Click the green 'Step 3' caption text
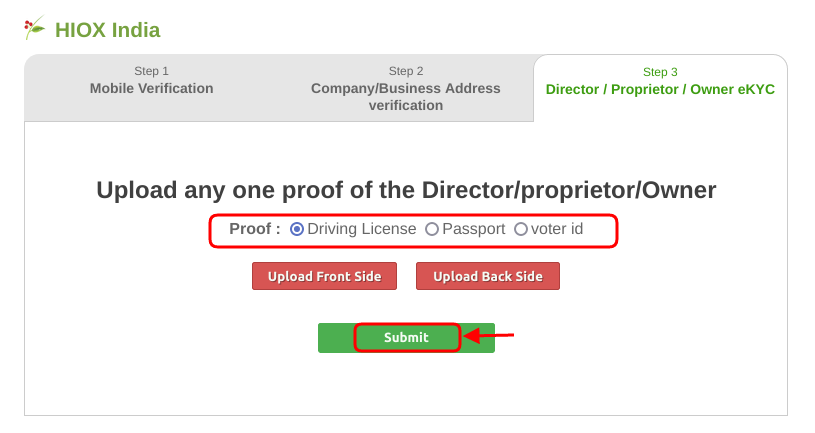The image size is (815, 433). click(660, 72)
